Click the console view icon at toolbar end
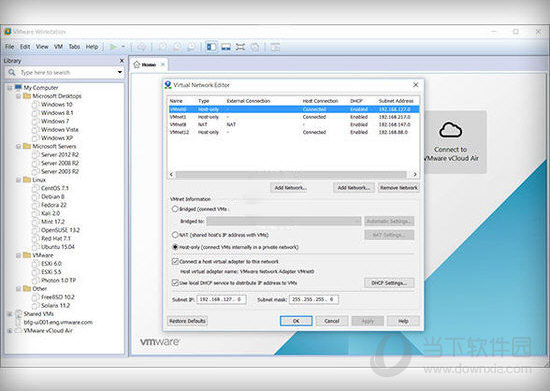This screenshot has height=391, width=550. click(275, 47)
